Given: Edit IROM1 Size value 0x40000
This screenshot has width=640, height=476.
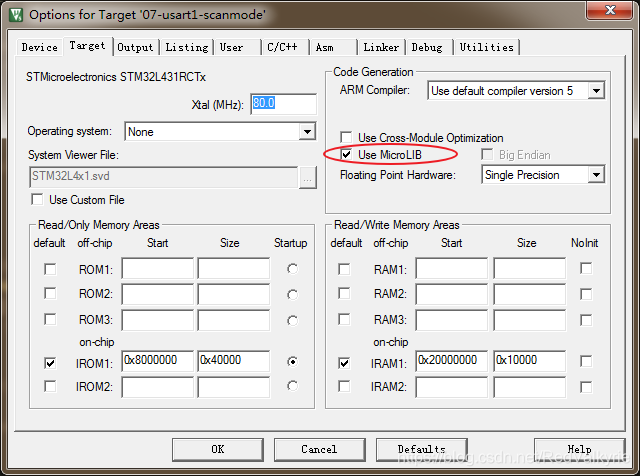Looking at the screenshot, I should (x=233, y=361).
